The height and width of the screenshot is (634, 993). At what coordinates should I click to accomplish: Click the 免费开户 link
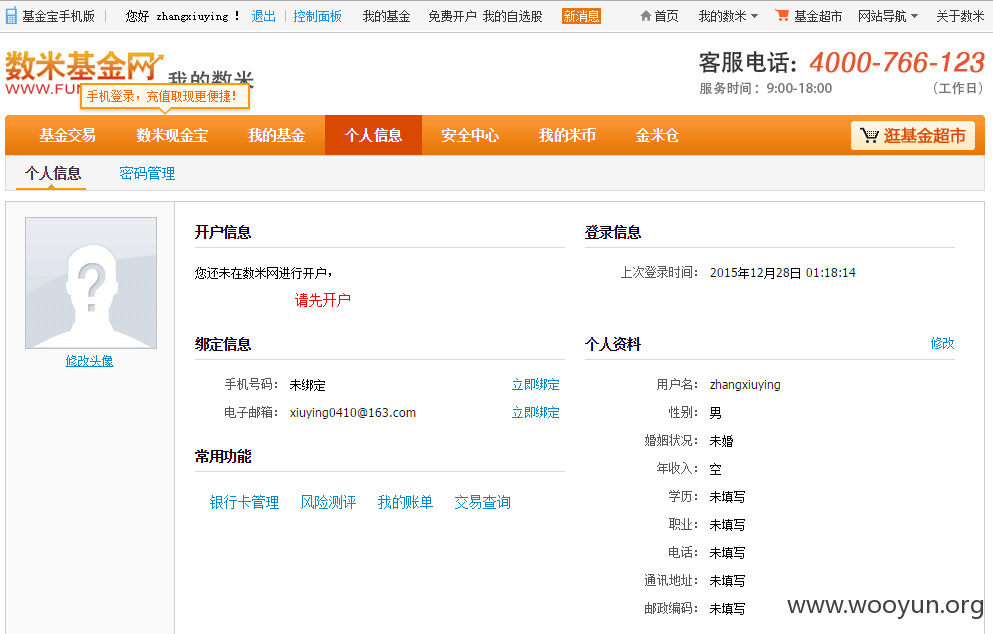coord(452,16)
